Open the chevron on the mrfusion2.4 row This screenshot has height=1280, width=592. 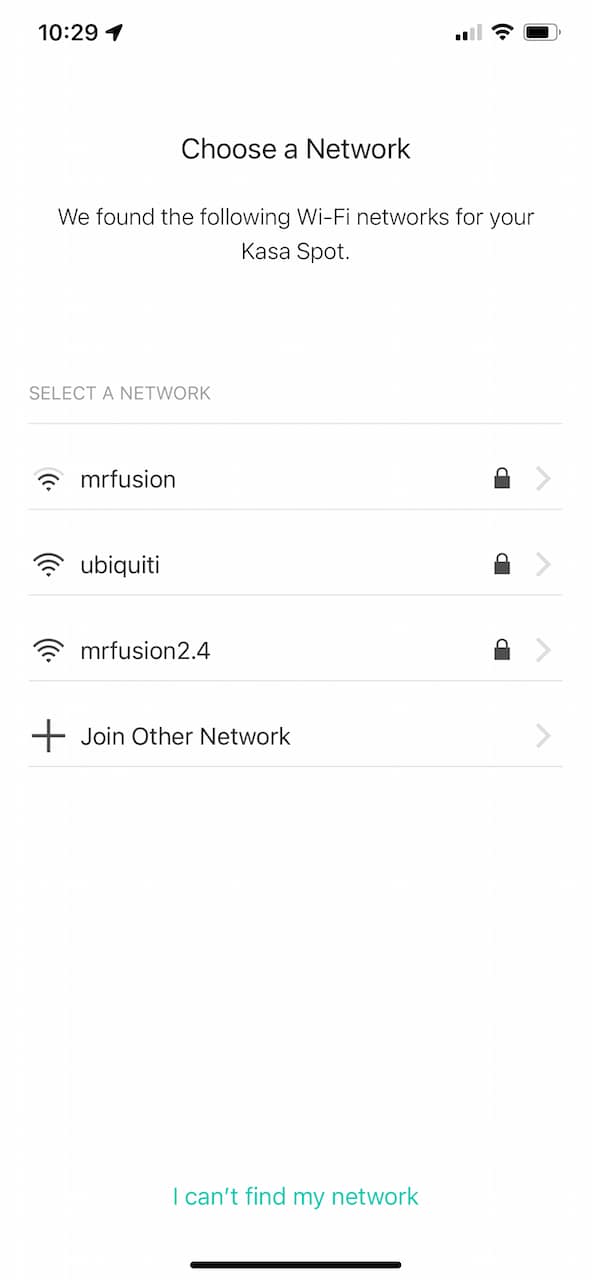tap(543, 651)
